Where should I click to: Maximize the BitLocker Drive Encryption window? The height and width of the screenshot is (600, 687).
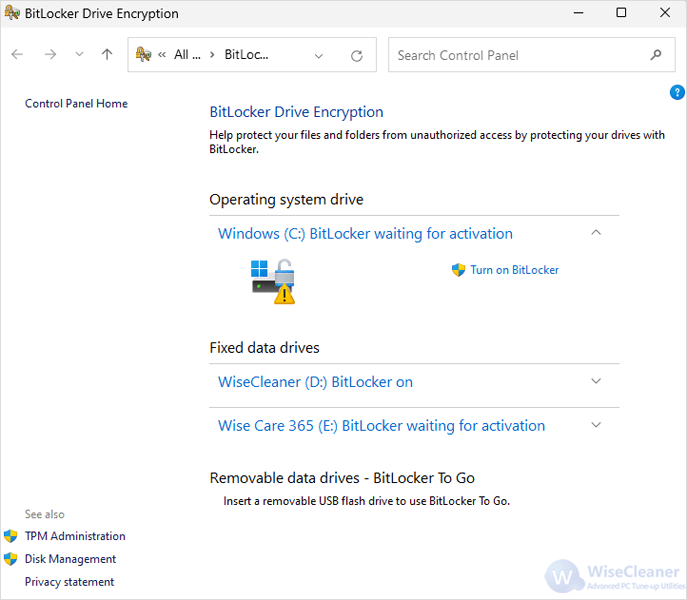pos(621,13)
